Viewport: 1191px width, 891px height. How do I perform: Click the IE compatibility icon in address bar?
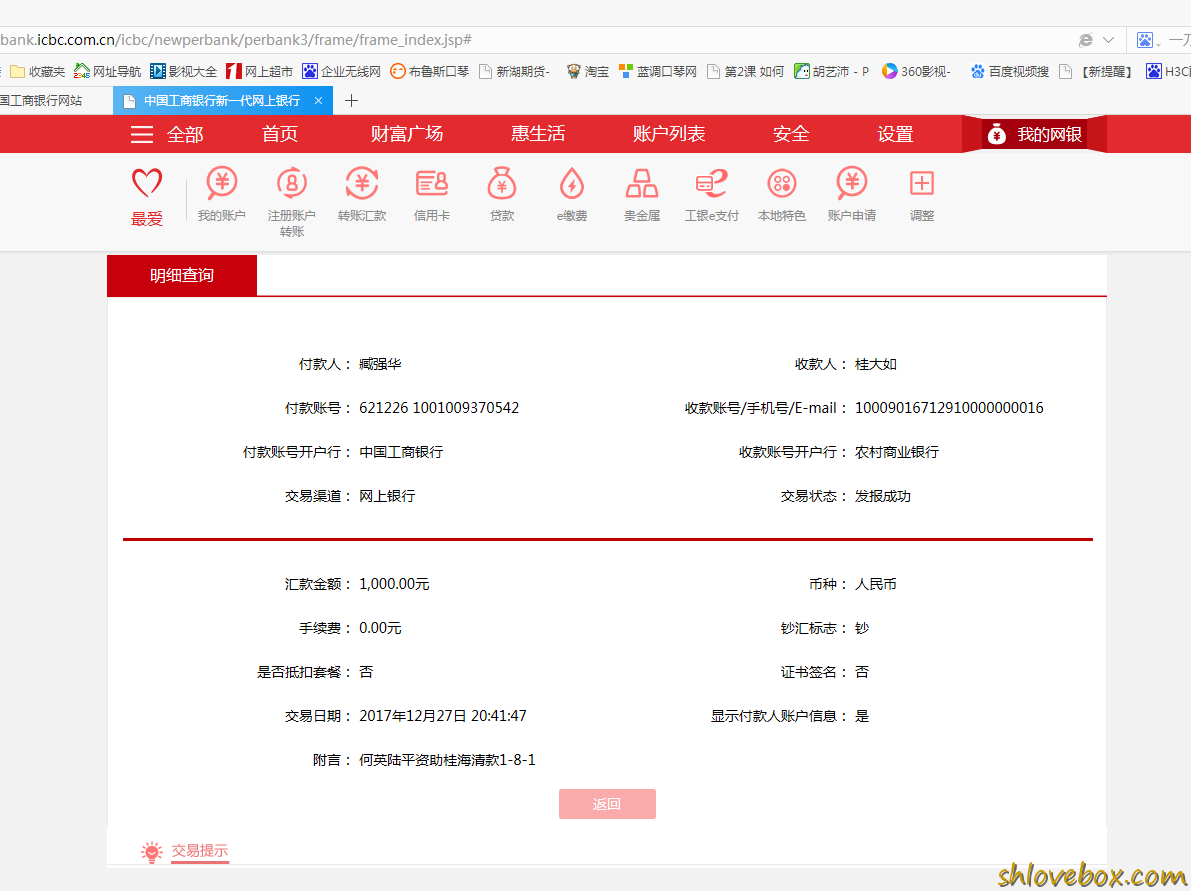coord(1086,39)
